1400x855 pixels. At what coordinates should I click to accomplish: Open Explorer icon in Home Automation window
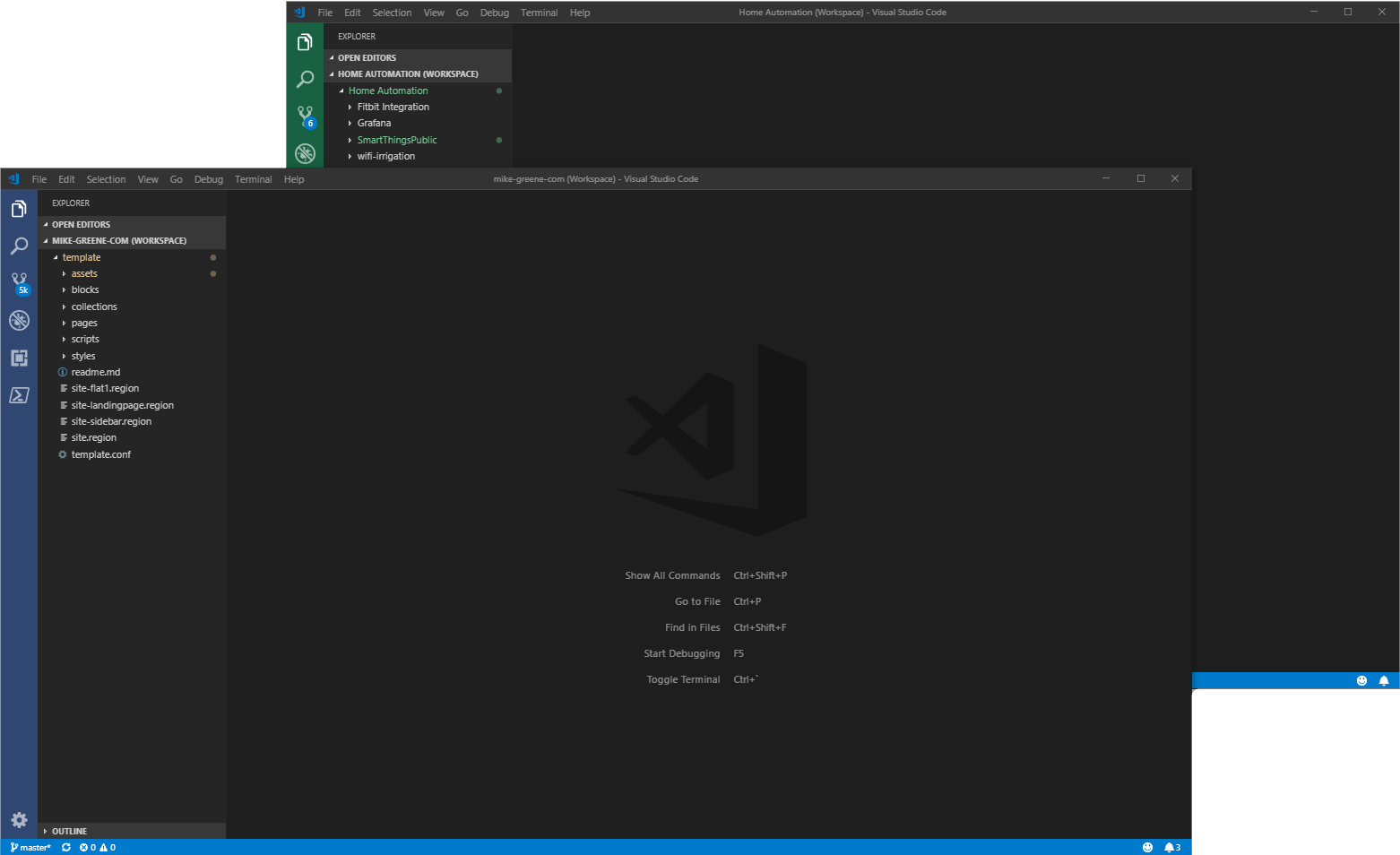(305, 42)
